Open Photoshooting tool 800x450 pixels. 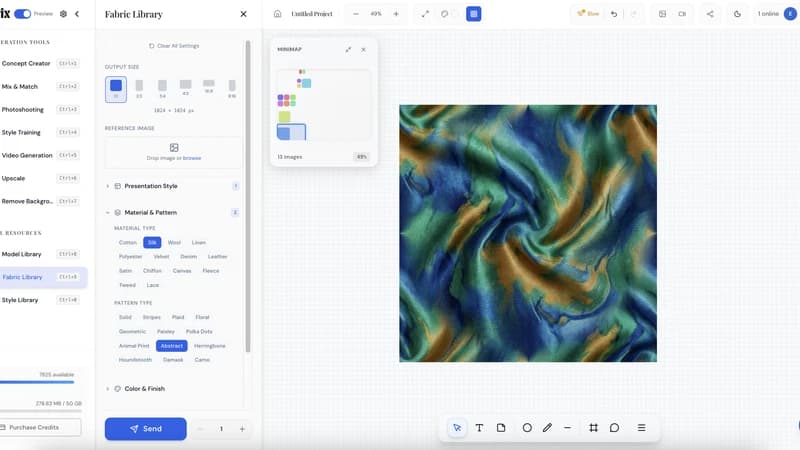click(x=40, y=109)
